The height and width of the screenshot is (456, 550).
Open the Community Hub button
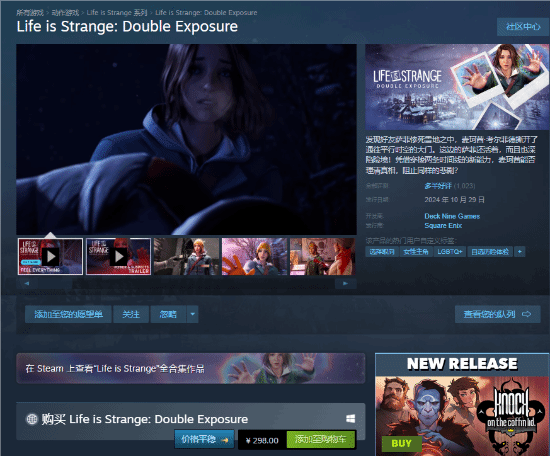click(x=523, y=27)
